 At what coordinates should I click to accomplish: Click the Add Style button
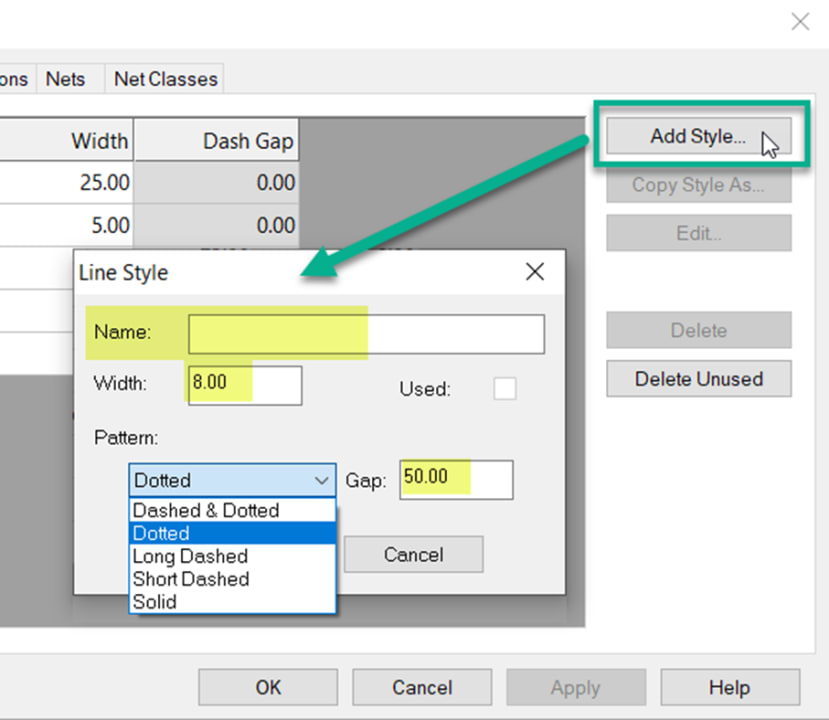[x=697, y=136]
